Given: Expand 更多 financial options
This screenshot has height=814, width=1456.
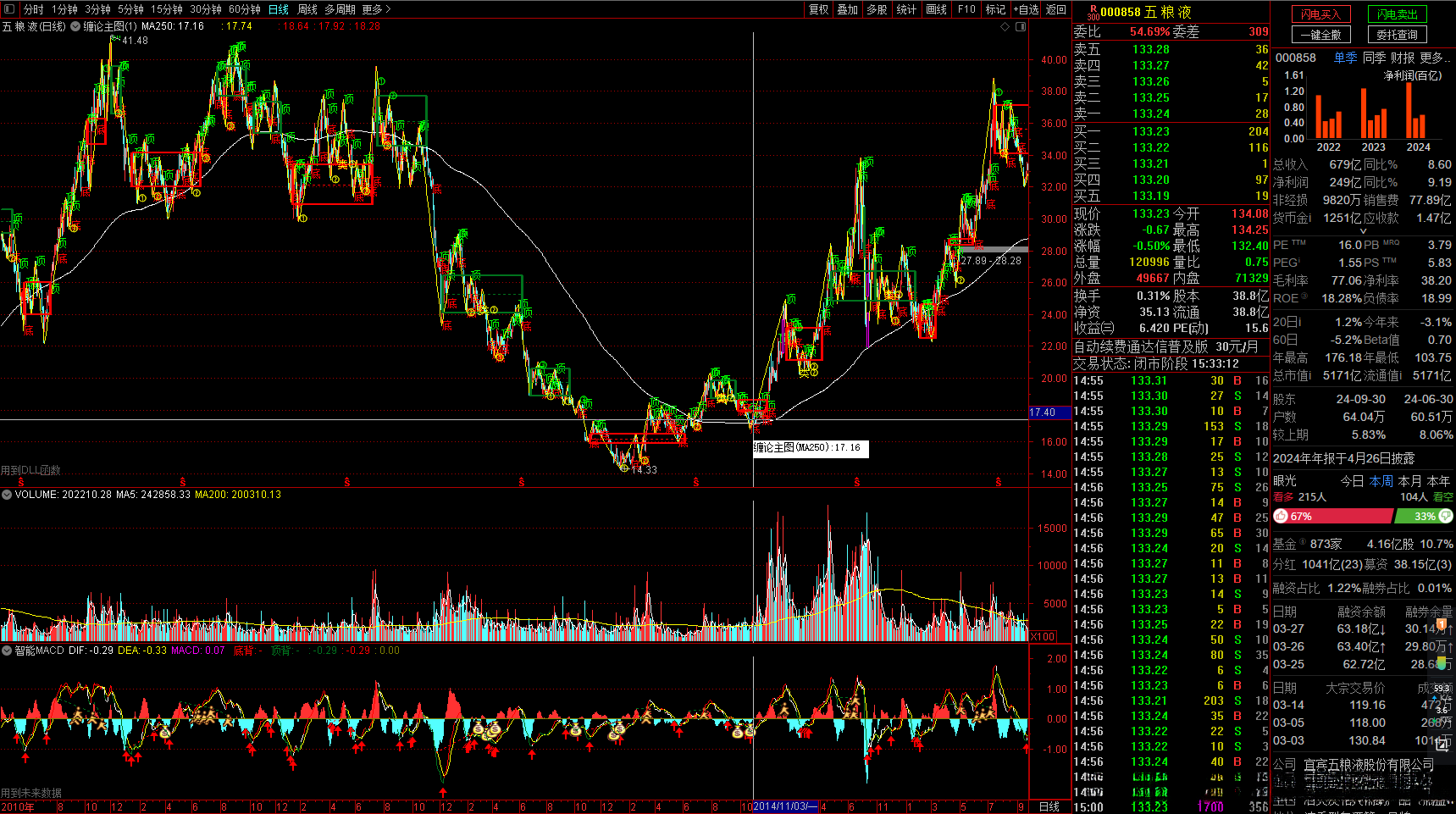Looking at the screenshot, I should click(x=1435, y=58).
